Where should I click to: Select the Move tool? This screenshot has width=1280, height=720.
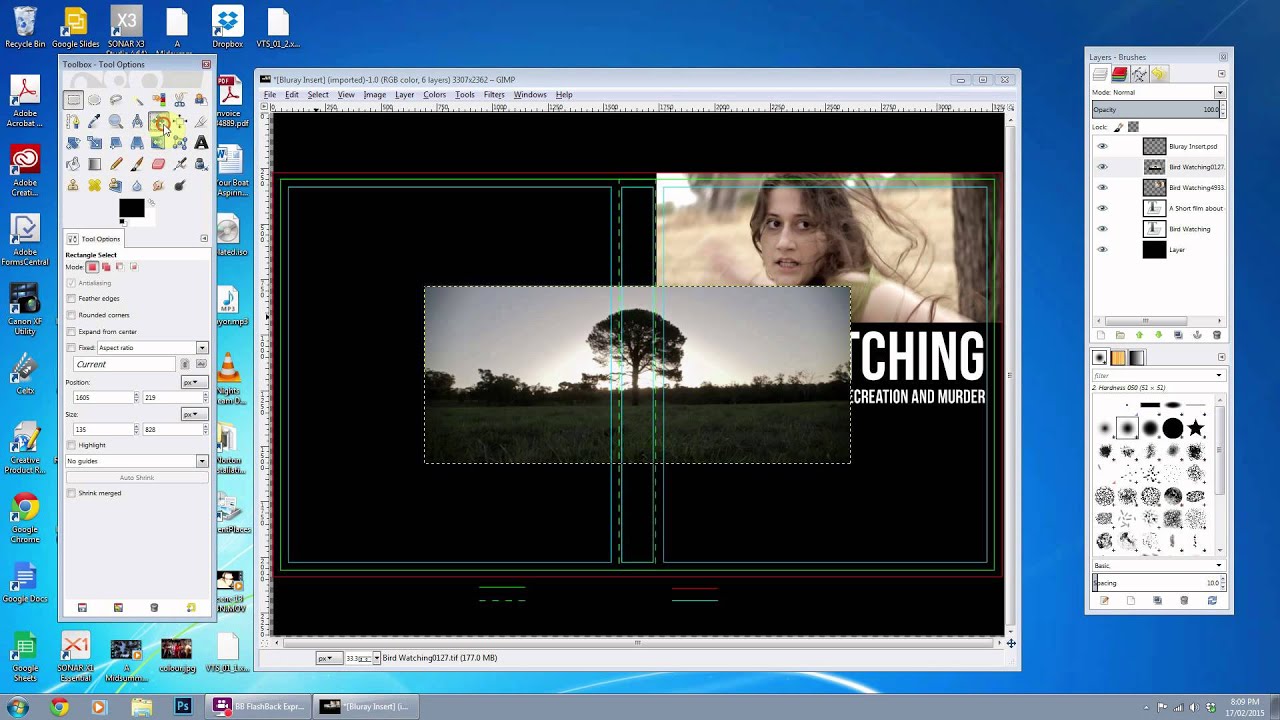click(x=158, y=122)
